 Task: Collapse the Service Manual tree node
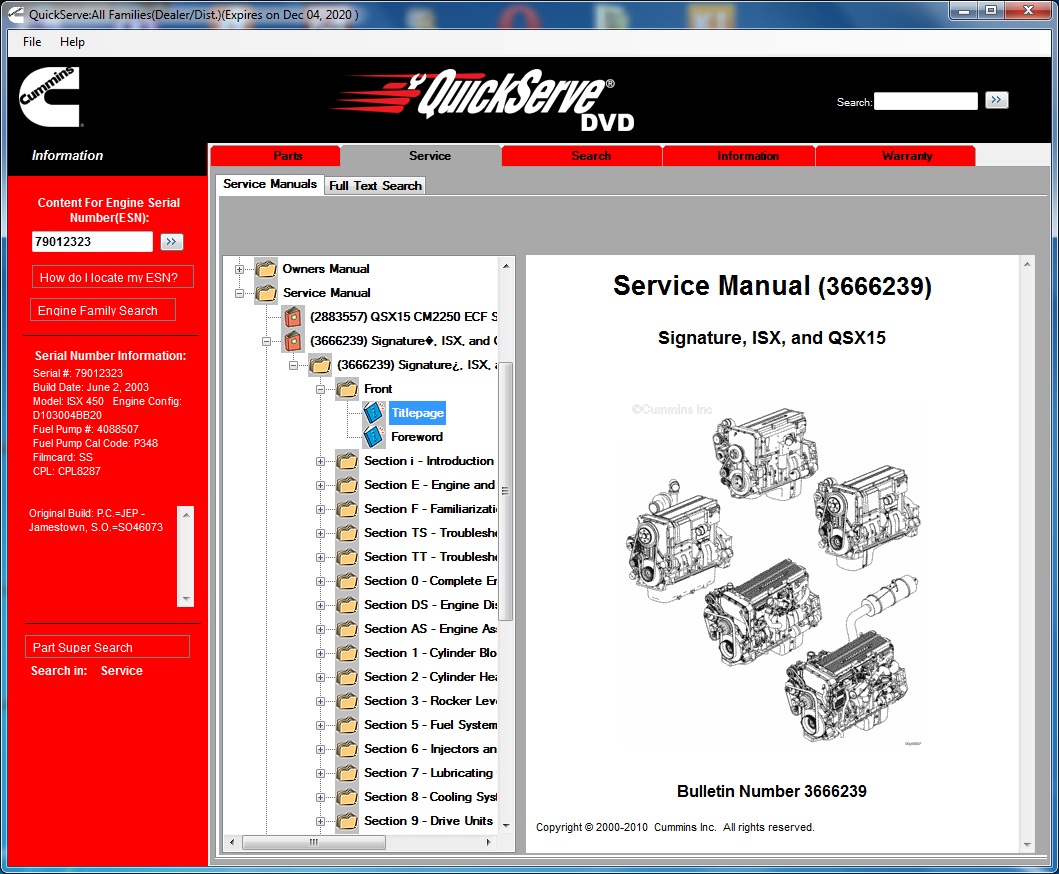click(x=239, y=293)
